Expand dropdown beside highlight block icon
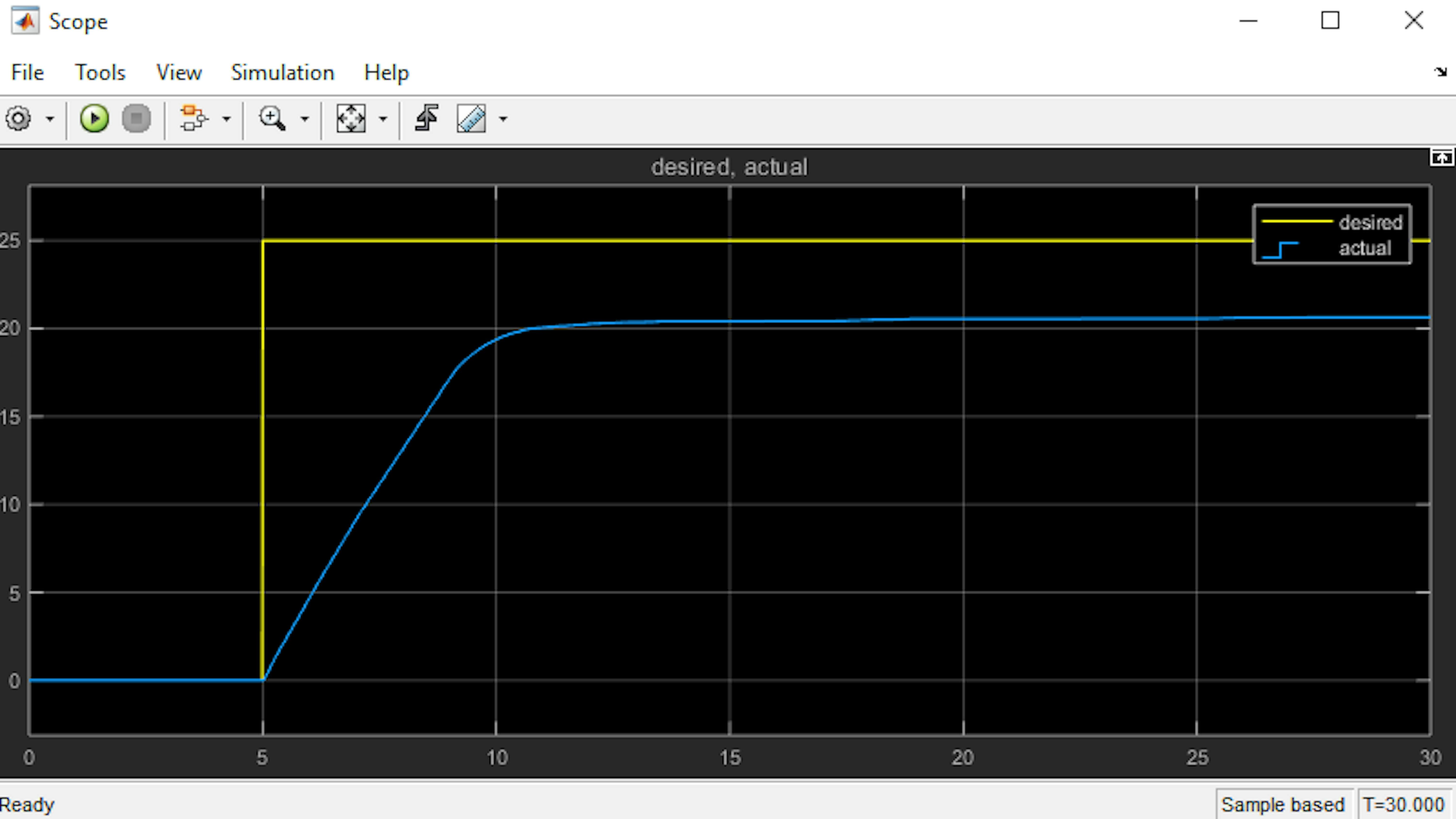1456x819 pixels. (226, 119)
